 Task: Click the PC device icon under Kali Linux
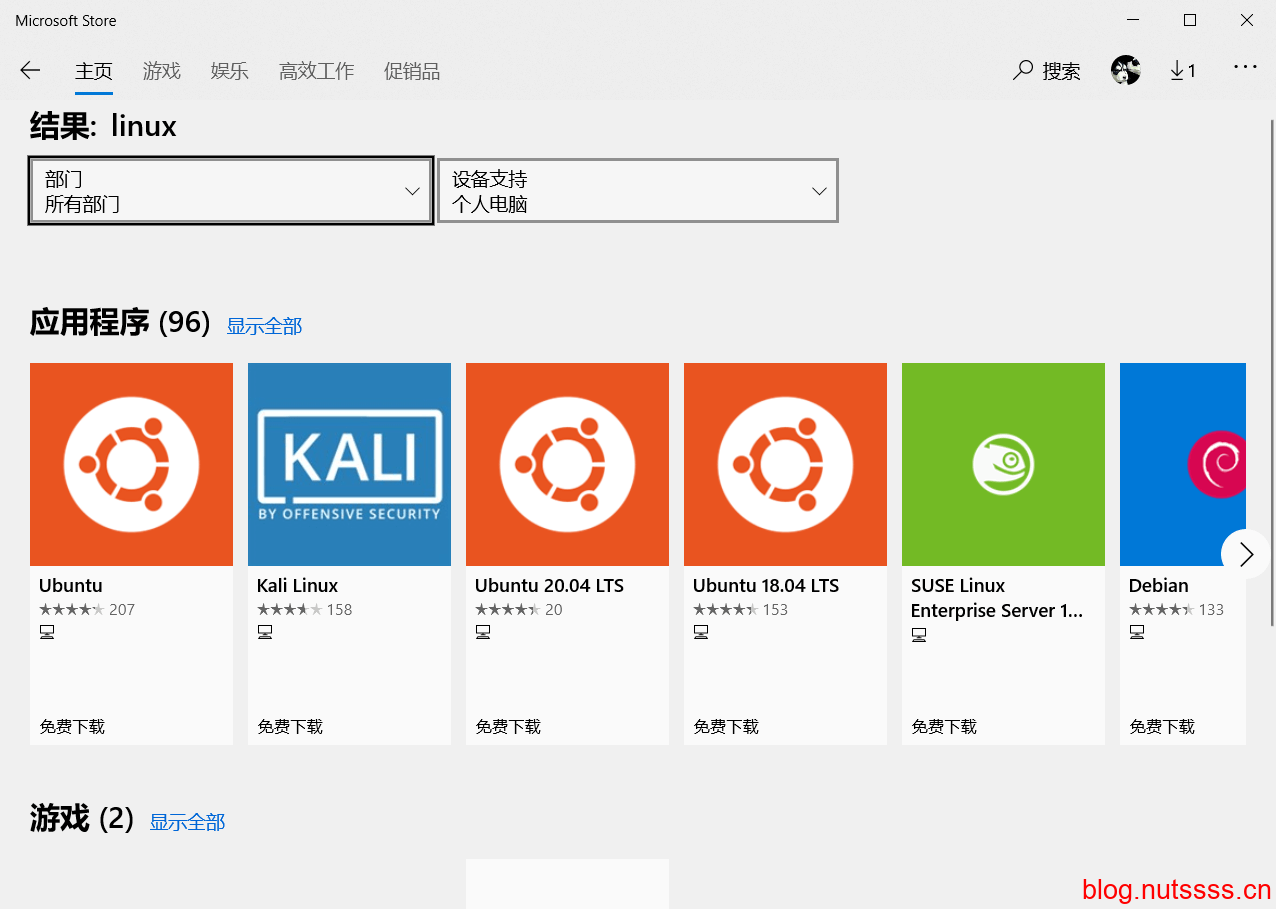[265, 632]
